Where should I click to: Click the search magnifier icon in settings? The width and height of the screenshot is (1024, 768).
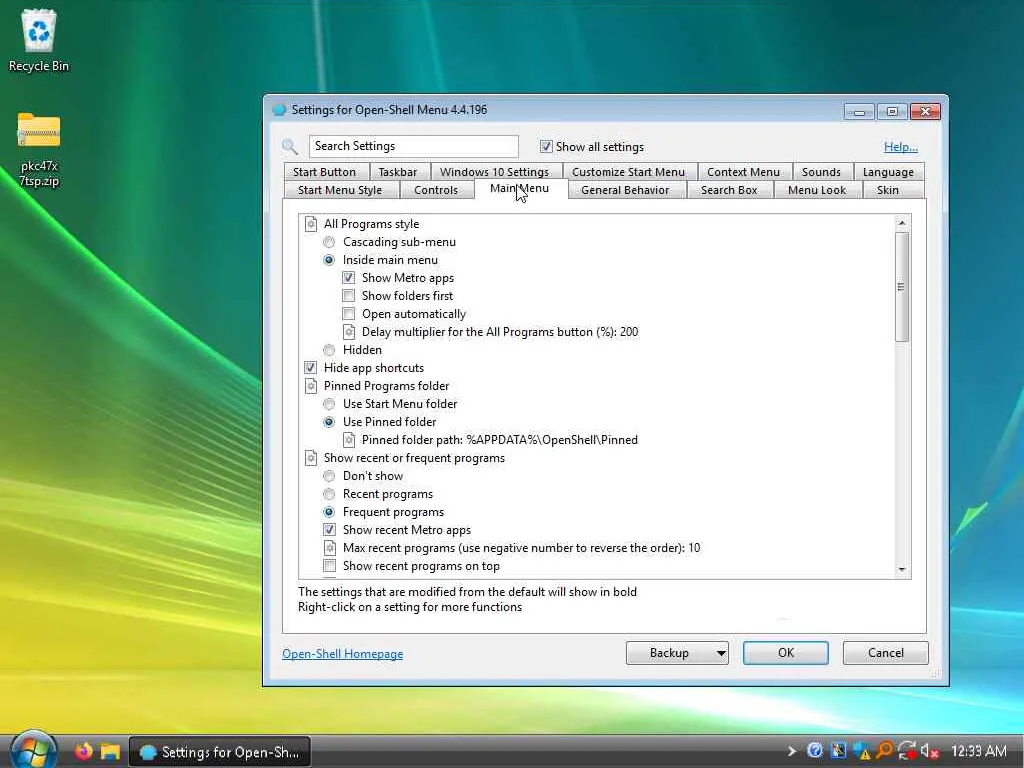[x=290, y=146]
